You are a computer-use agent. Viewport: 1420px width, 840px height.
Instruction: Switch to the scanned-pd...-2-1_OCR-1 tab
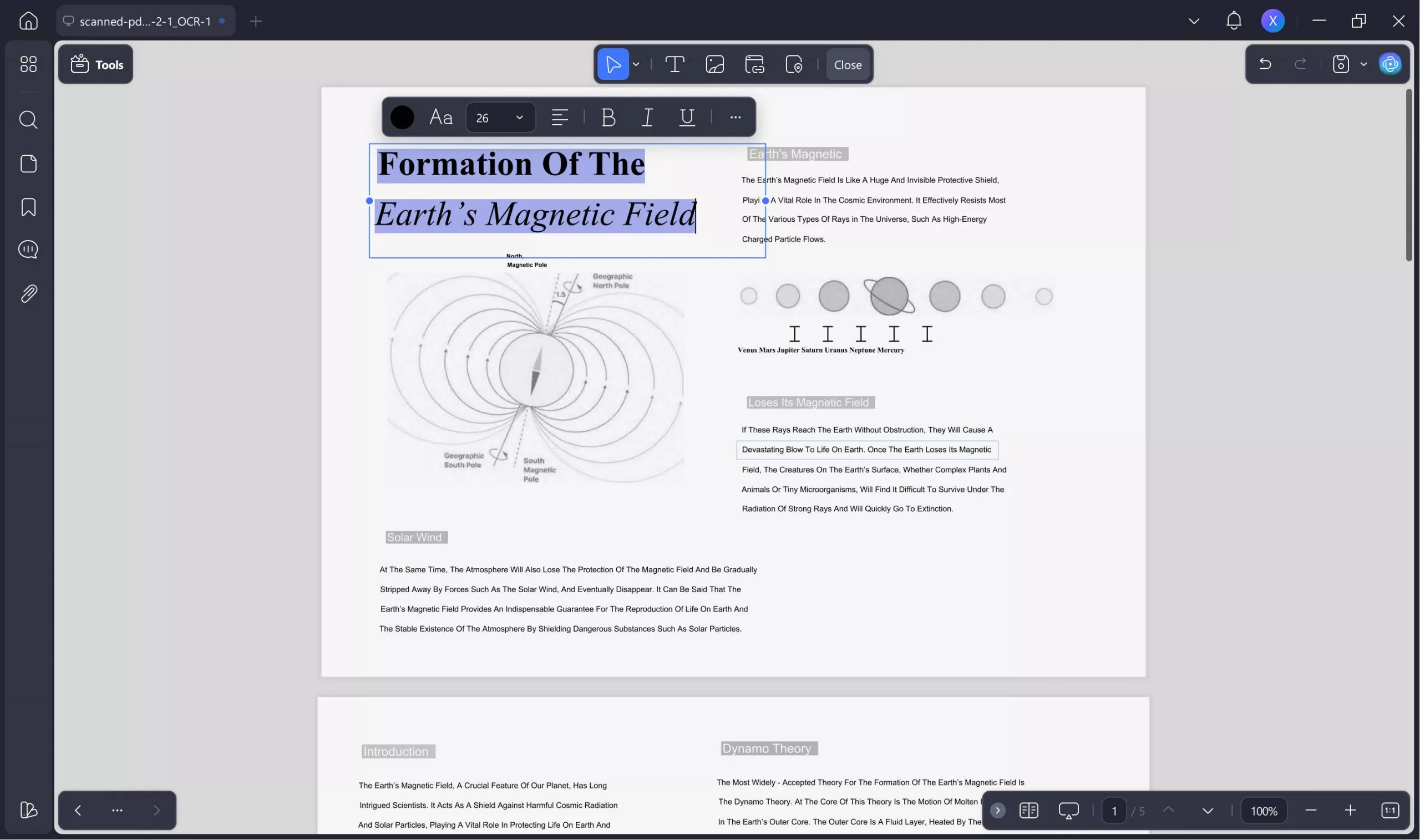click(x=145, y=22)
